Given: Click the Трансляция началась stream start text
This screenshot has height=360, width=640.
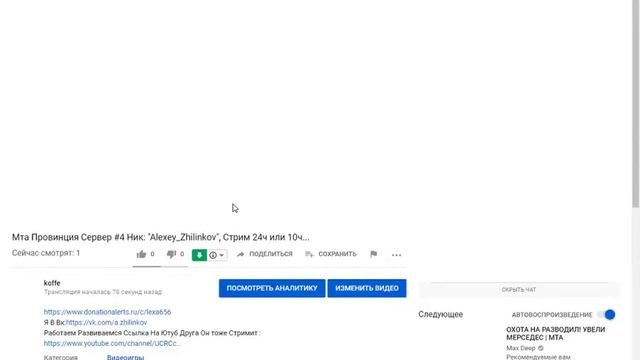Looking at the screenshot, I should pos(103,292).
